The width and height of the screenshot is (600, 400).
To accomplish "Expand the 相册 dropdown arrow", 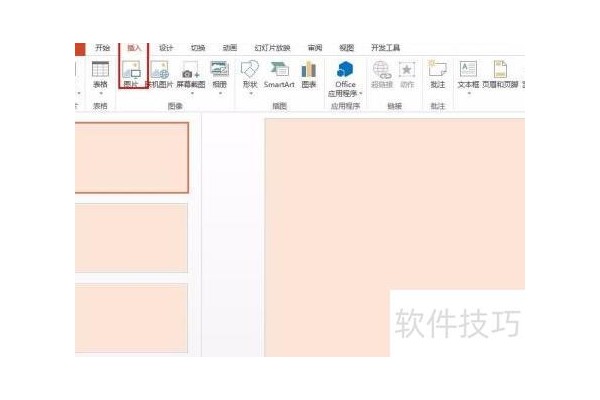I will tap(220, 93).
